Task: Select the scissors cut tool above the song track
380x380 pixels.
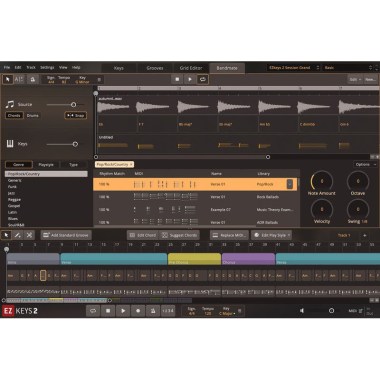Action: (29, 235)
